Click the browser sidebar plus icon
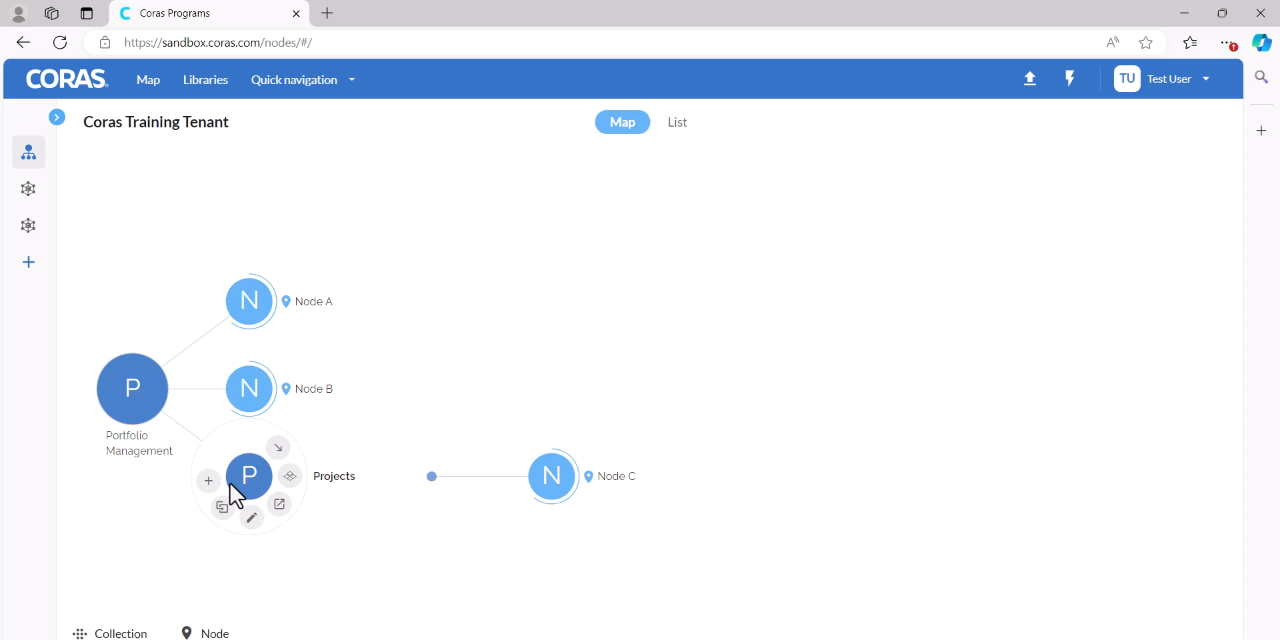Screen dimensions: 1280x640 click(x=1261, y=131)
